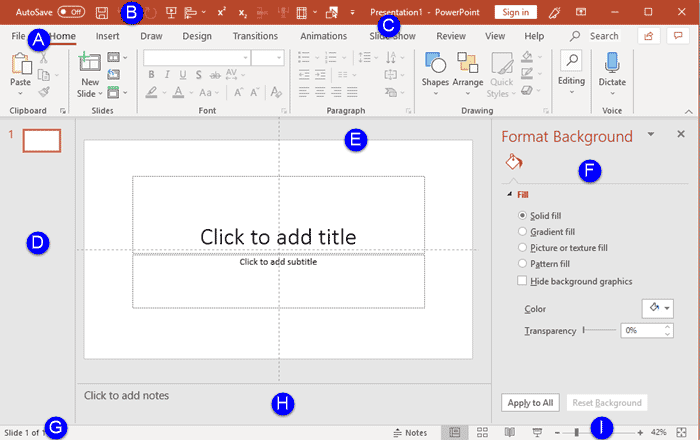Screen dimensions: 700x440
Task: Open Customize Quick Access Toolbar dropdown
Action: [352, 12]
